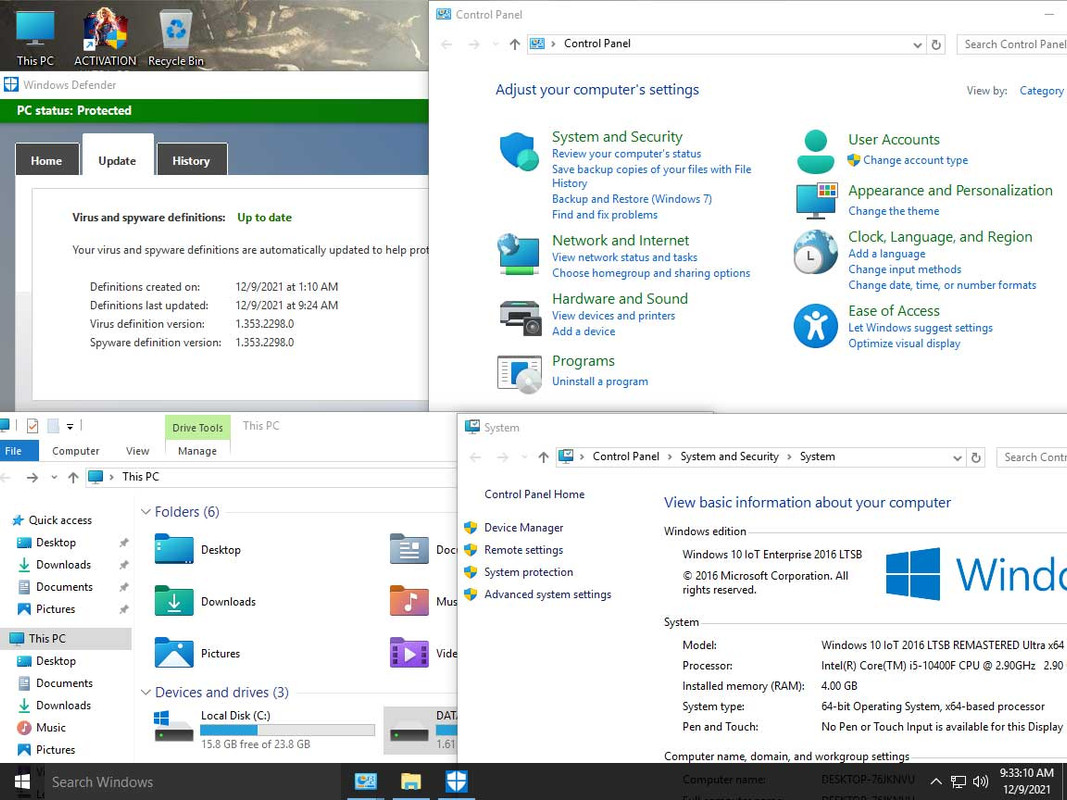1067x800 pixels.
Task: Click Control Panel Home in System window
Action: [534, 495]
